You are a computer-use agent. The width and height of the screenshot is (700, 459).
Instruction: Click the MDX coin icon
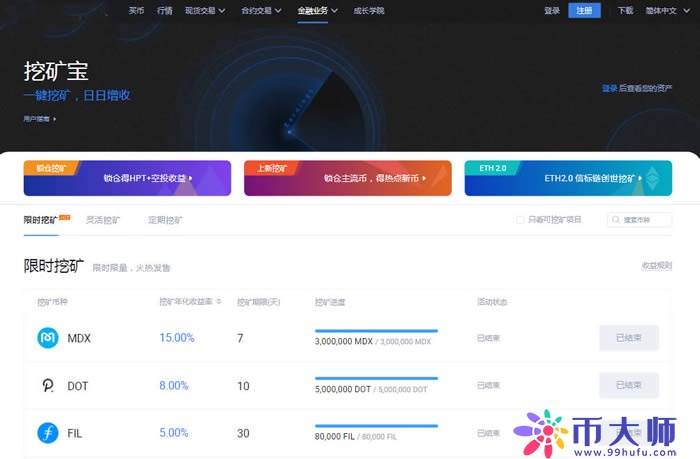point(47,338)
